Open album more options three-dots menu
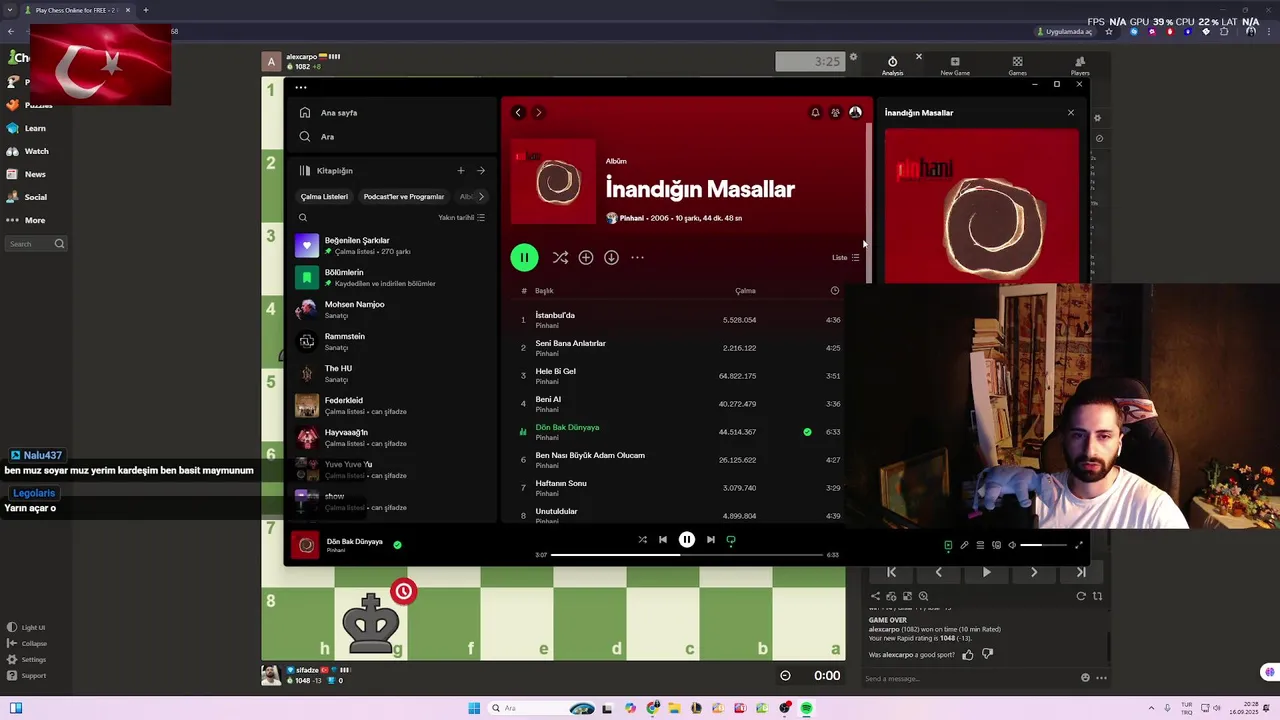The image size is (1280, 720). [637, 257]
